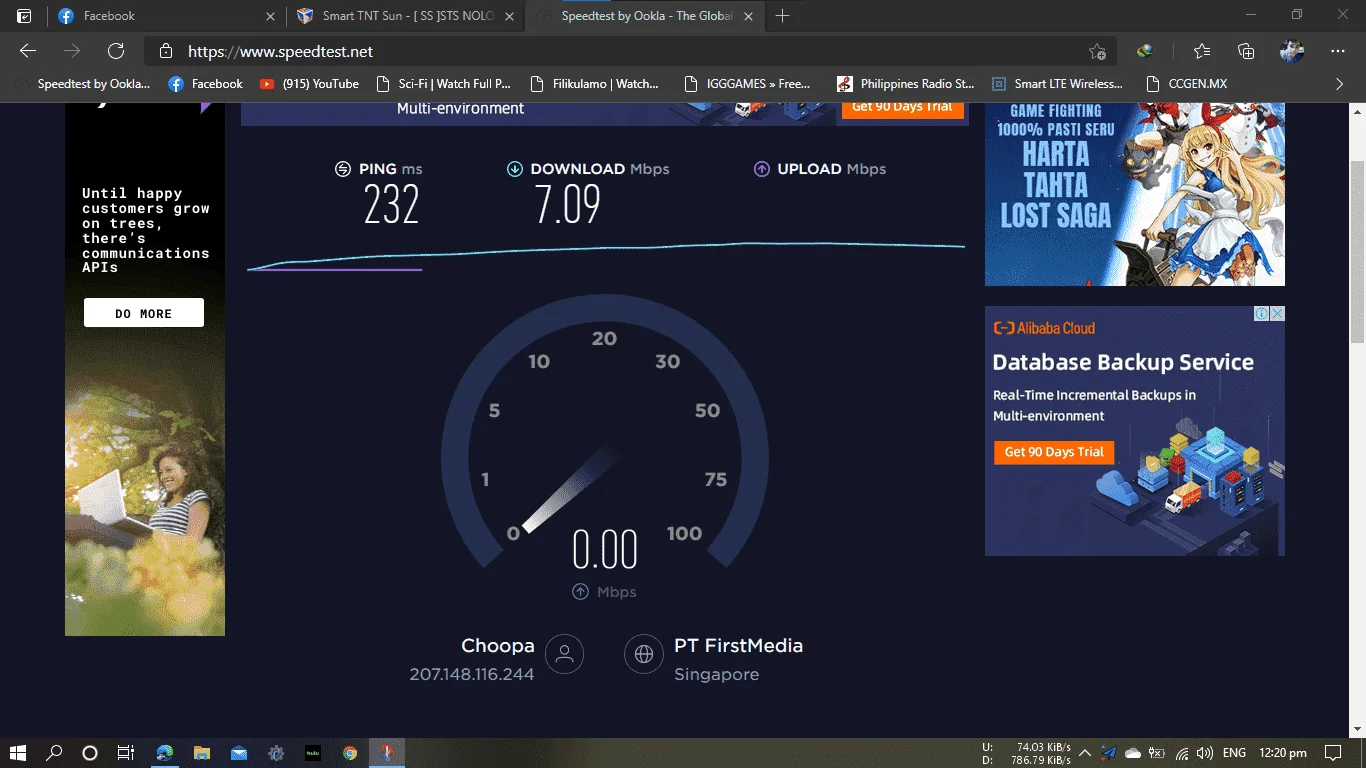Open Cortana from the taskbar
1366x768 pixels.
pos(90,753)
